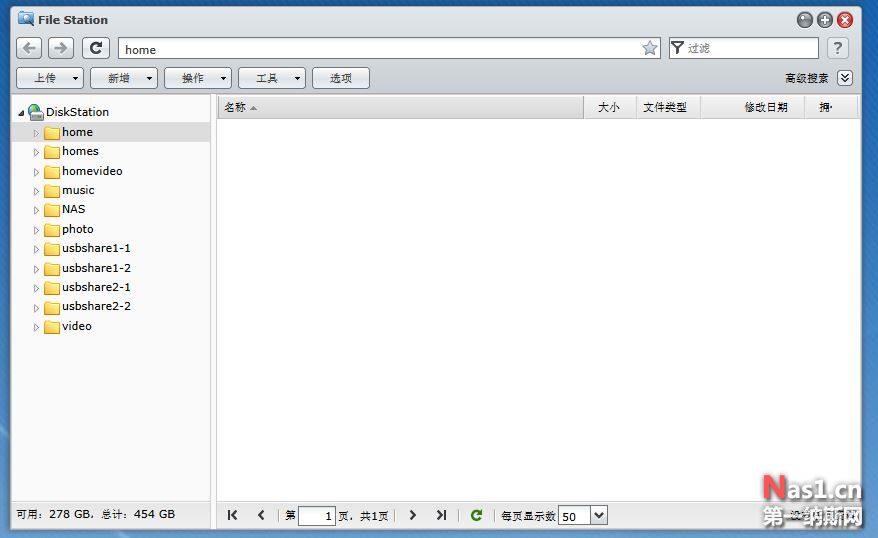Open help with the question mark button
The height and width of the screenshot is (538, 878).
tap(838, 48)
